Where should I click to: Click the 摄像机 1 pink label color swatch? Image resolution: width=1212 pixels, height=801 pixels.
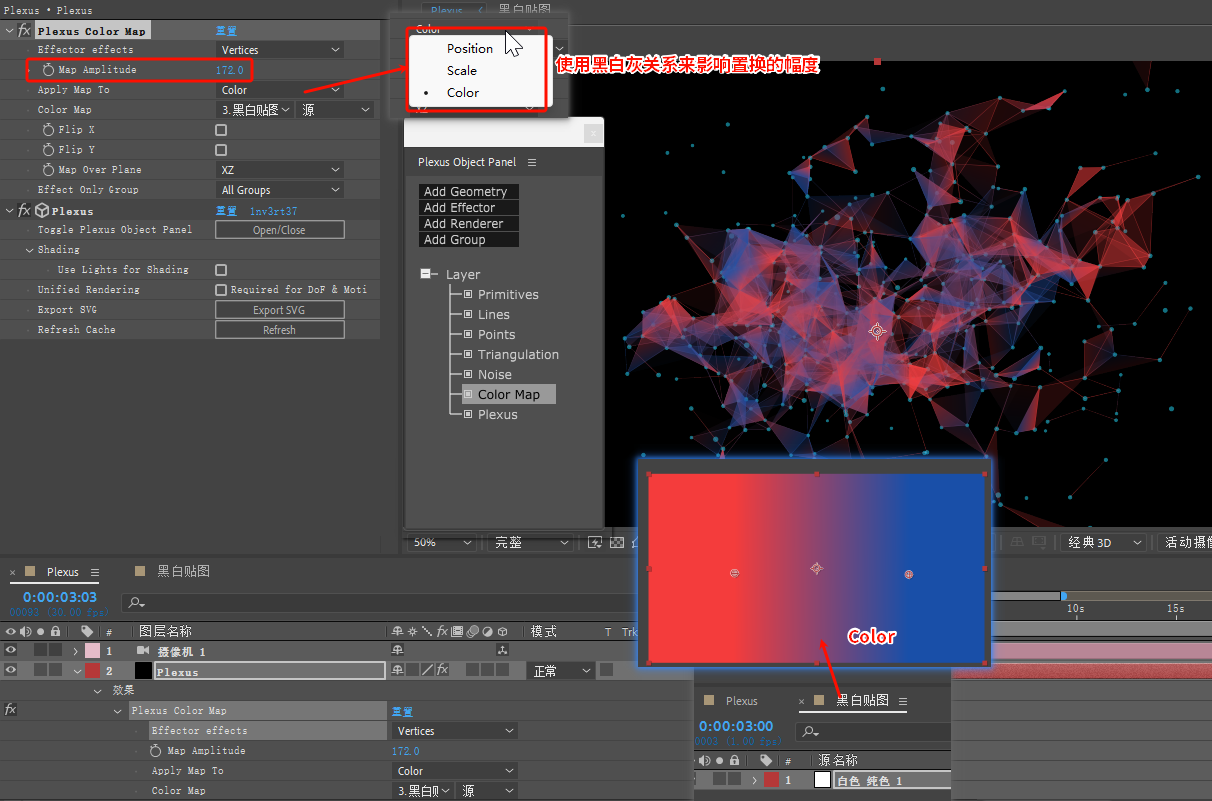[x=92, y=651]
